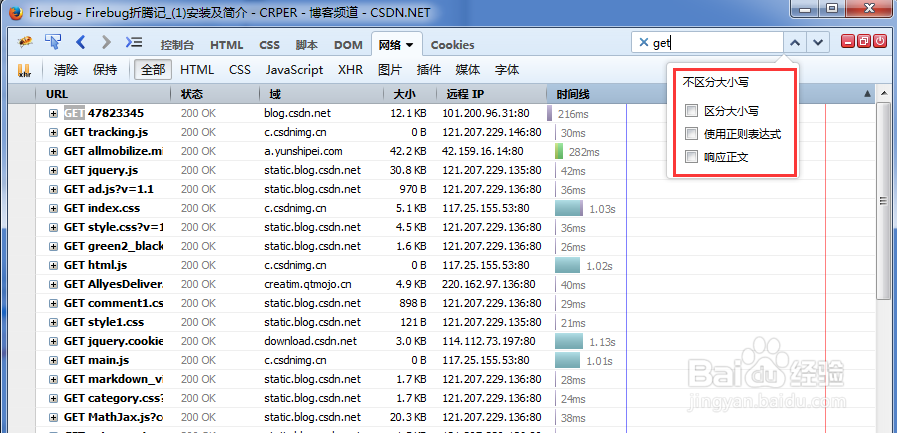Sort by the 域 column header
The image size is (897, 433).
pyautogui.click(x=322, y=94)
